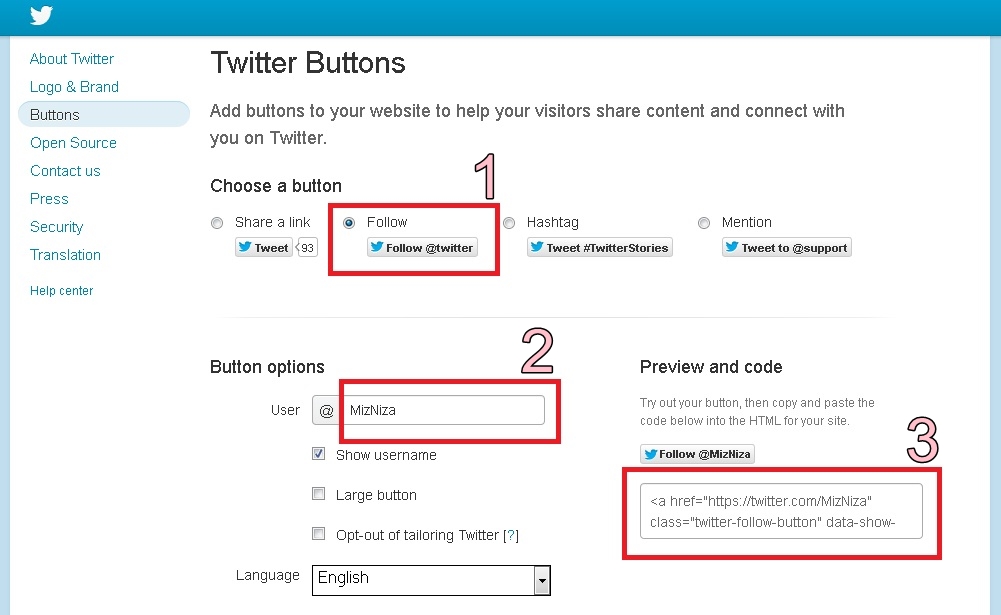Go to Open Source in sidebar
Viewport: 1001px width, 615px height.
73,143
